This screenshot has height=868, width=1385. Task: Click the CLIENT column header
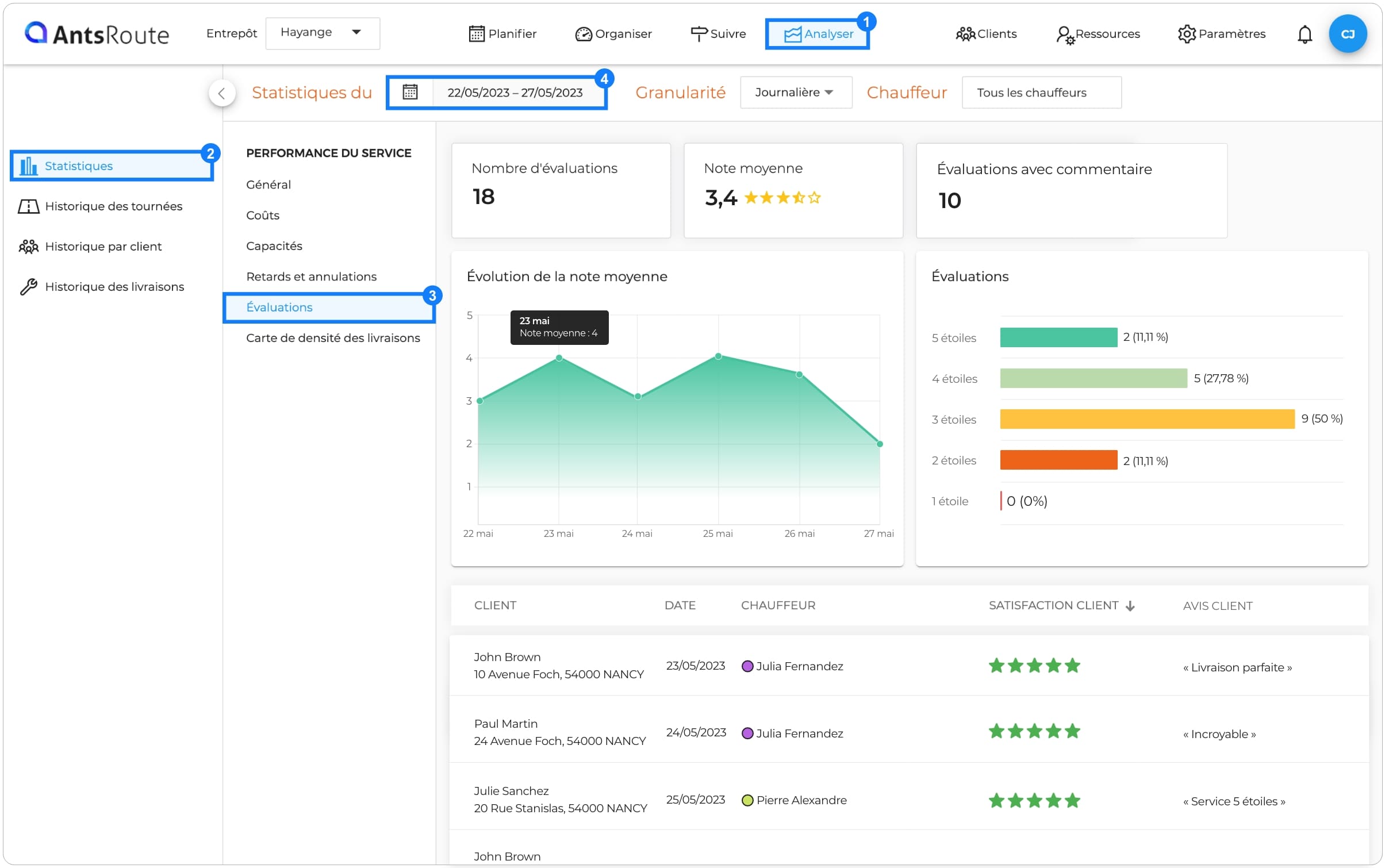pos(495,605)
